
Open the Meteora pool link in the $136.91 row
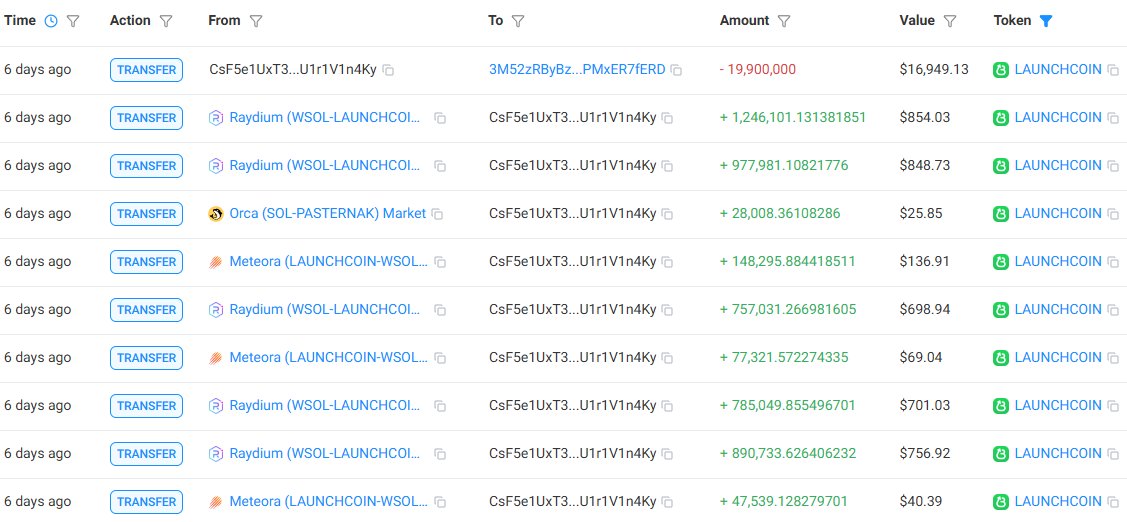pos(328,262)
